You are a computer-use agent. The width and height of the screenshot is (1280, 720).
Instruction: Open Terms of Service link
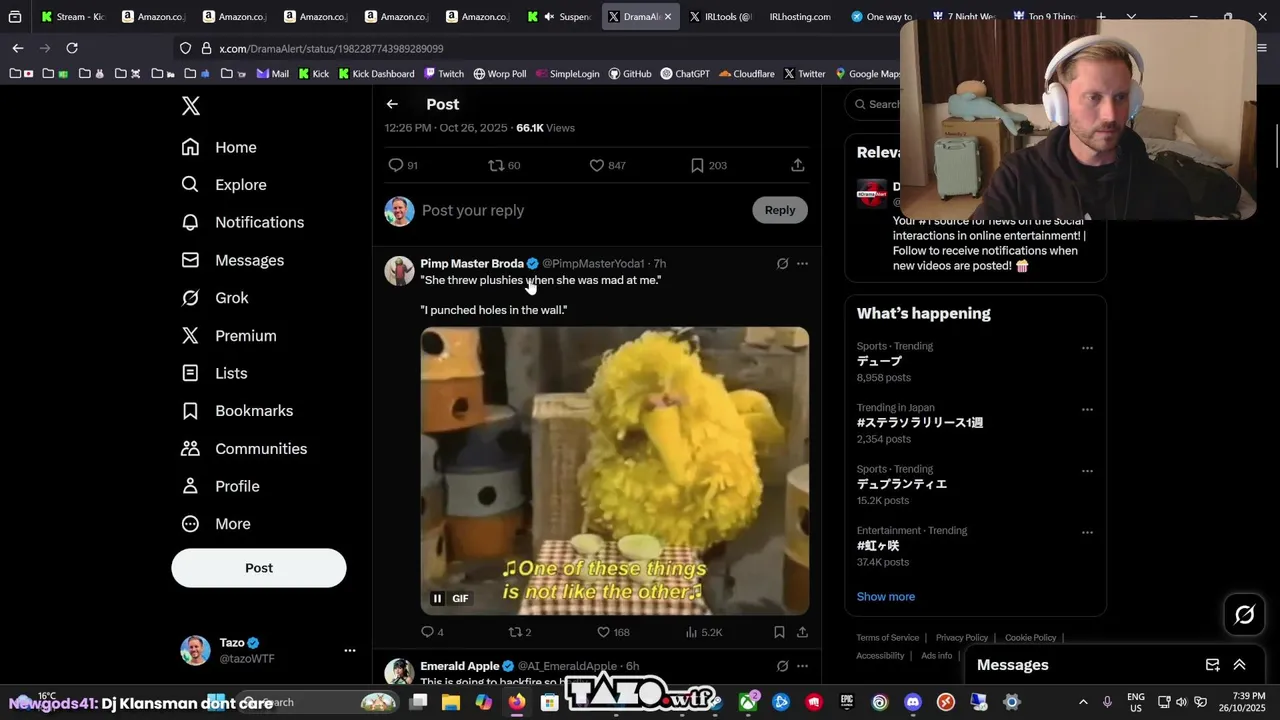pyautogui.click(x=887, y=638)
